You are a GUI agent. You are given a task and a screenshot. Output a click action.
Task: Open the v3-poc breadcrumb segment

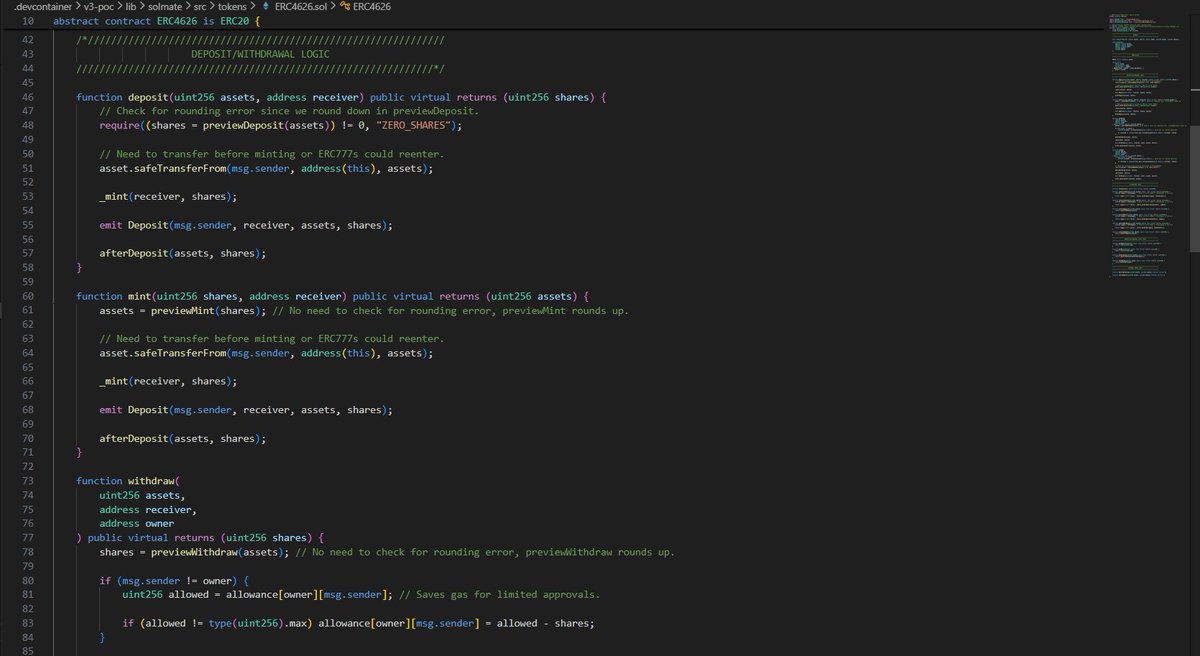[x=100, y=6]
